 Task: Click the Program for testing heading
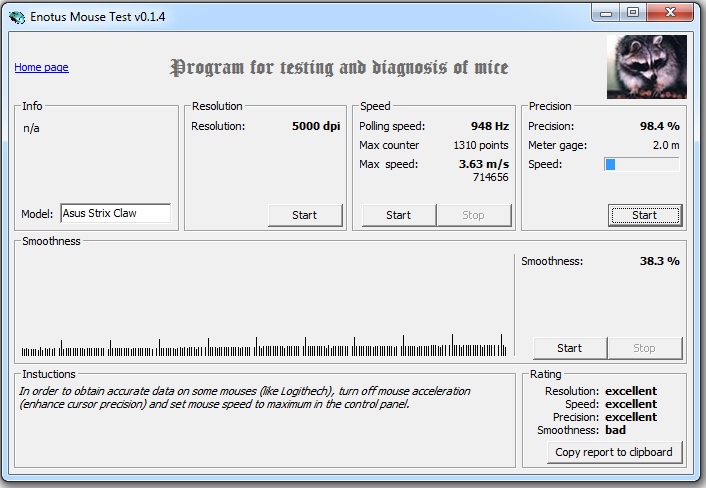[339, 68]
